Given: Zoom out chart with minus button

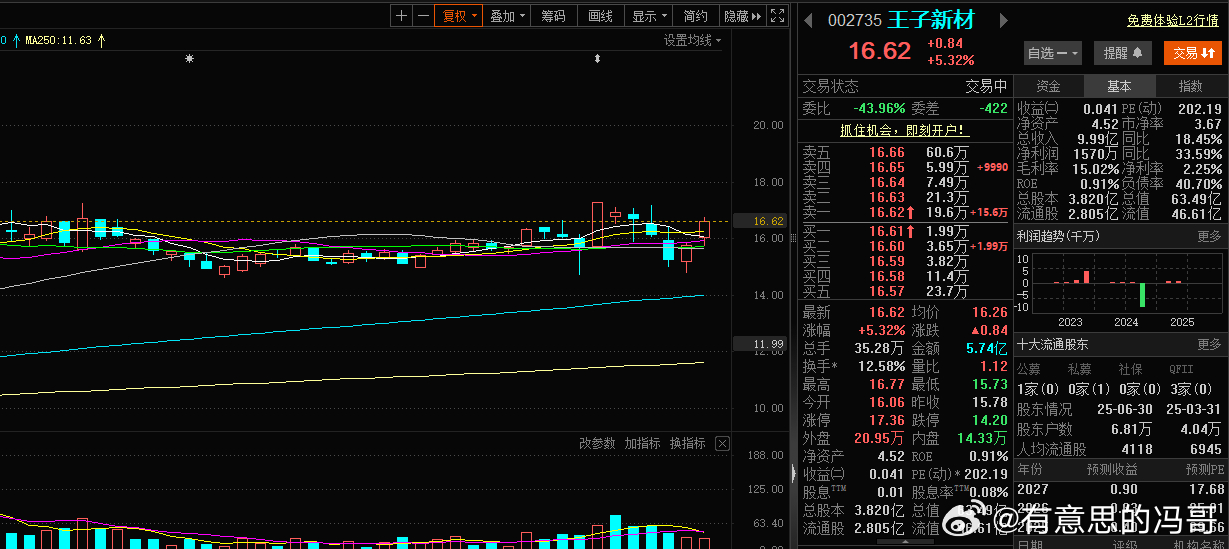Looking at the screenshot, I should click(x=423, y=16).
